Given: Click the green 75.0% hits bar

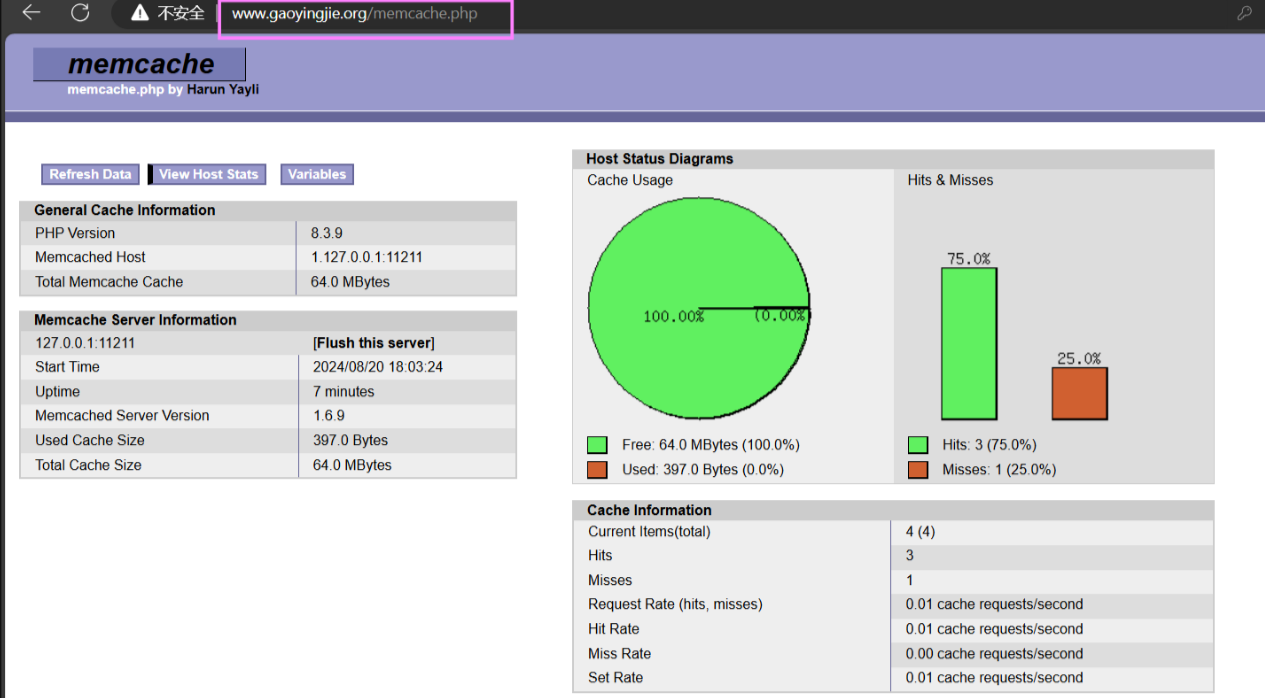Looking at the screenshot, I should [x=969, y=344].
